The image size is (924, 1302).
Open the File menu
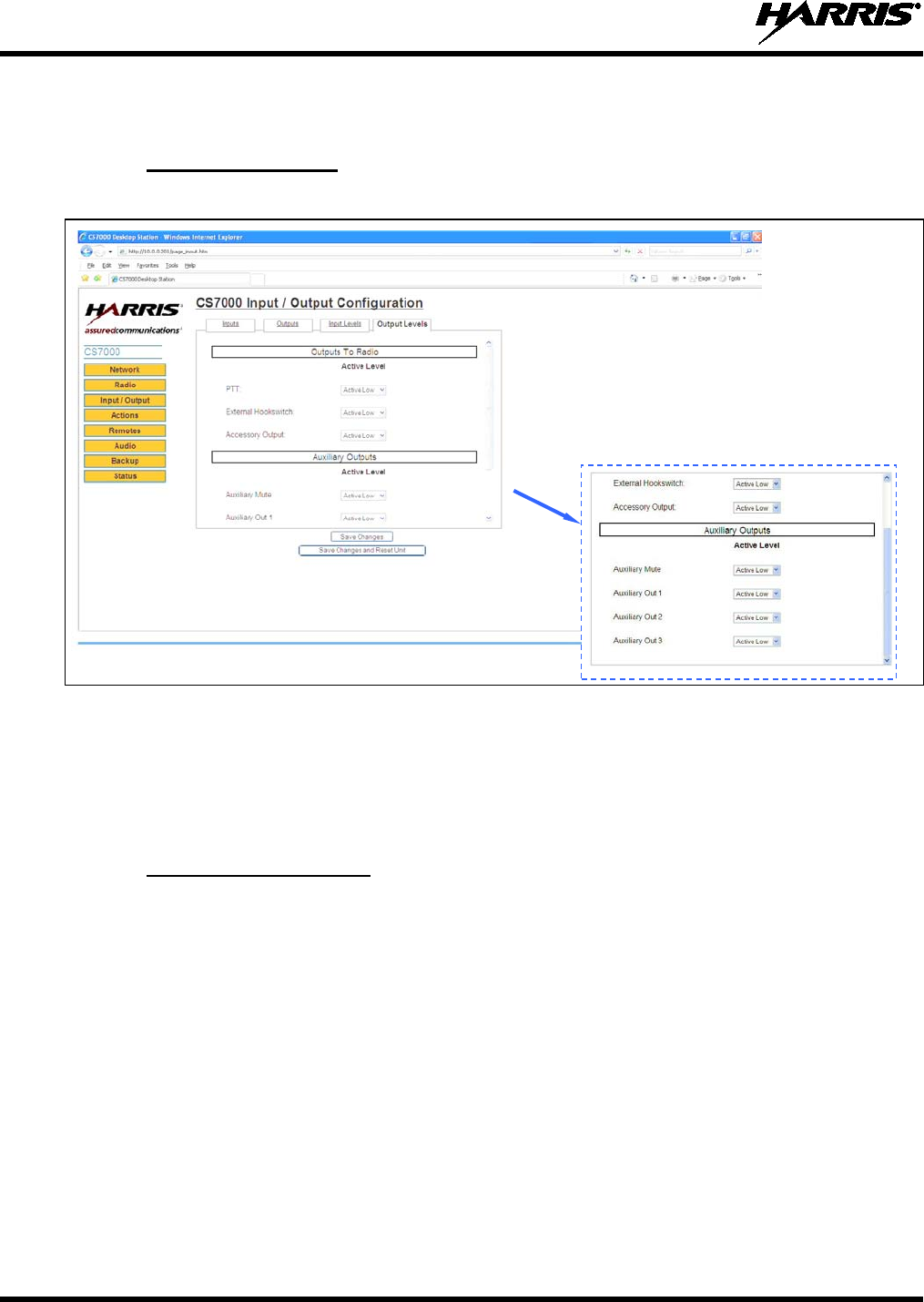tap(91, 266)
